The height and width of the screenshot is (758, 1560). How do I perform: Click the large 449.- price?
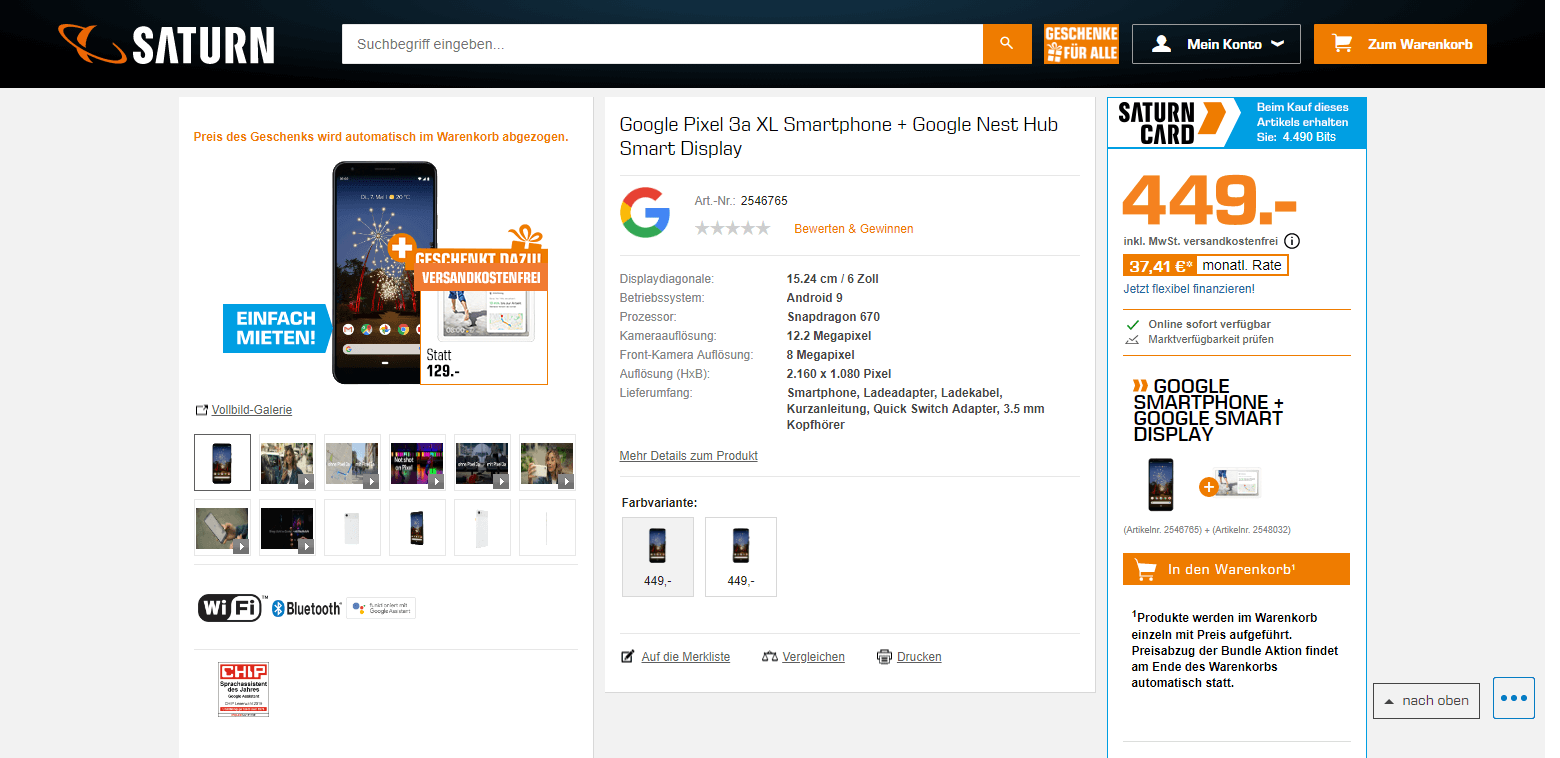1210,199
